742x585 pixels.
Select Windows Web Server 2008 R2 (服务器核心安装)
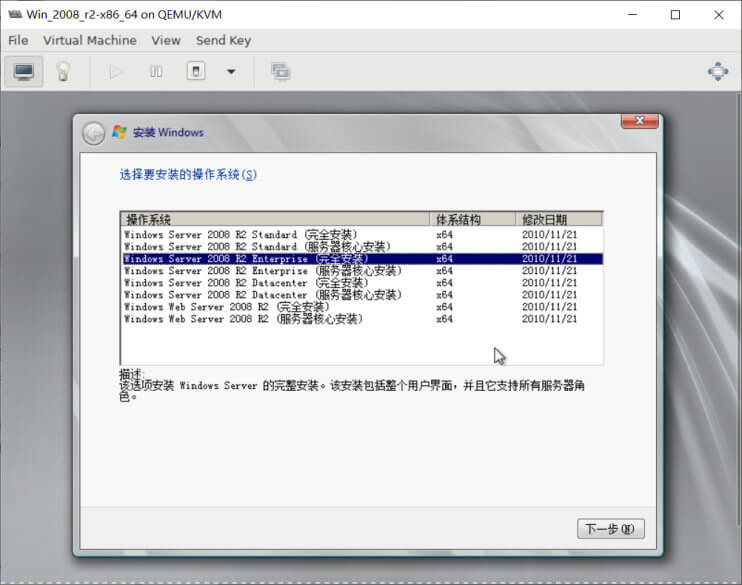coord(362,319)
